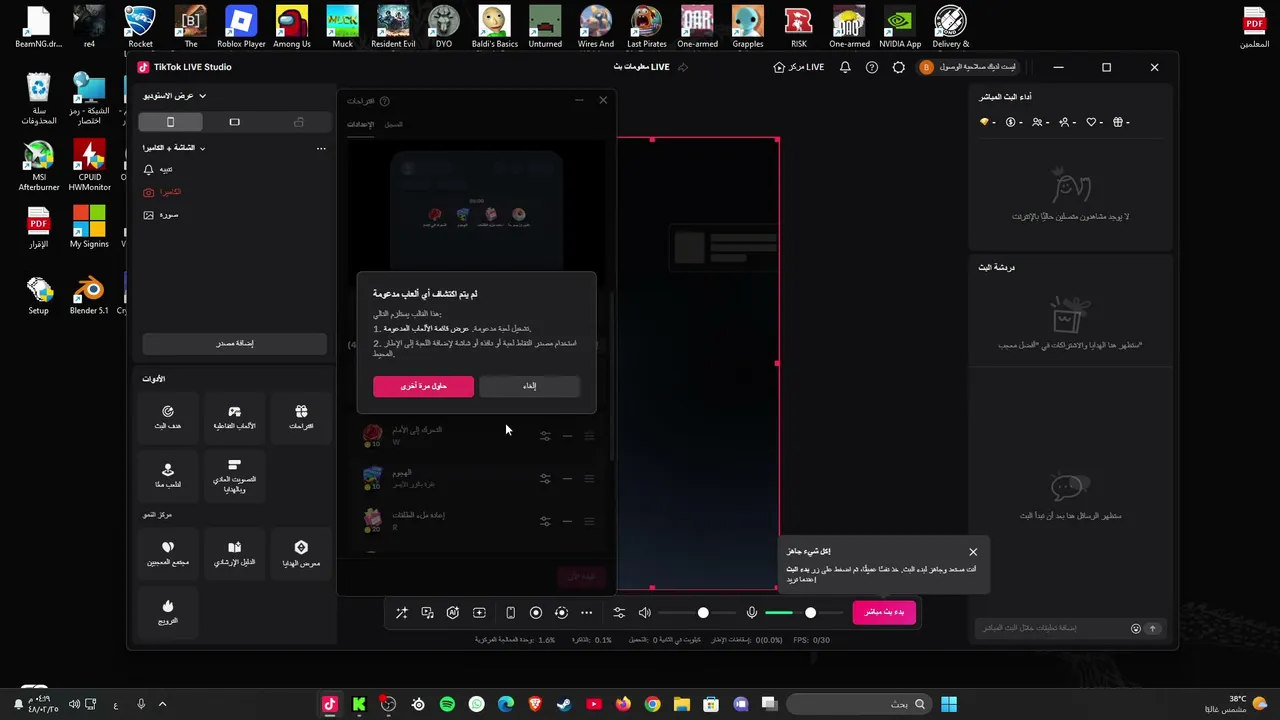
Task: Click the record circle icon in the bottom toolbar
Action: [x=536, y=613]
